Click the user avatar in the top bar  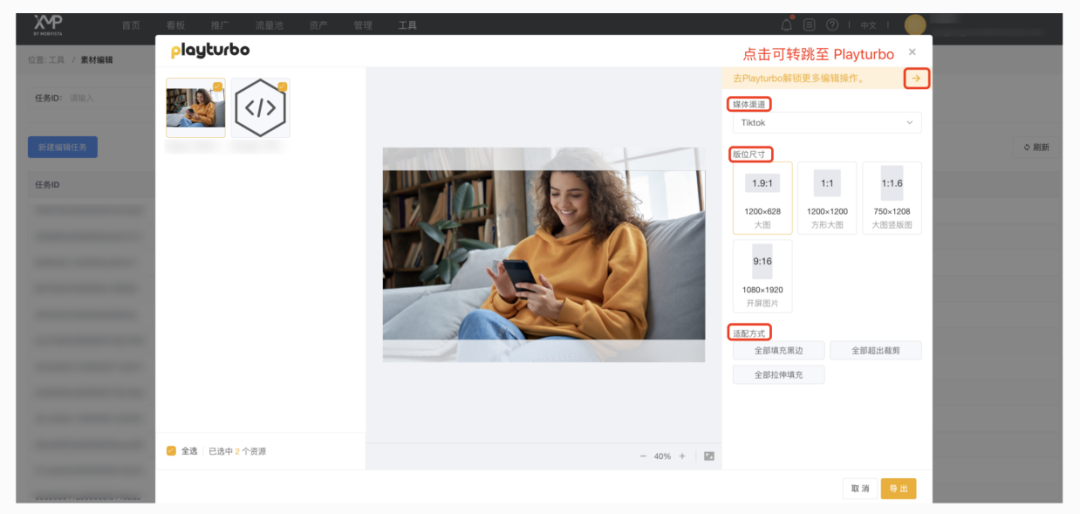coord(915,25)
